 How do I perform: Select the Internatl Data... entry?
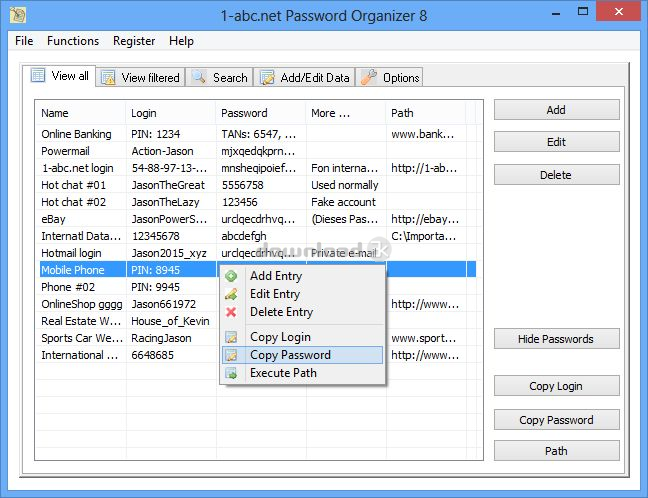pyautogui.click(x=258, y=236)
